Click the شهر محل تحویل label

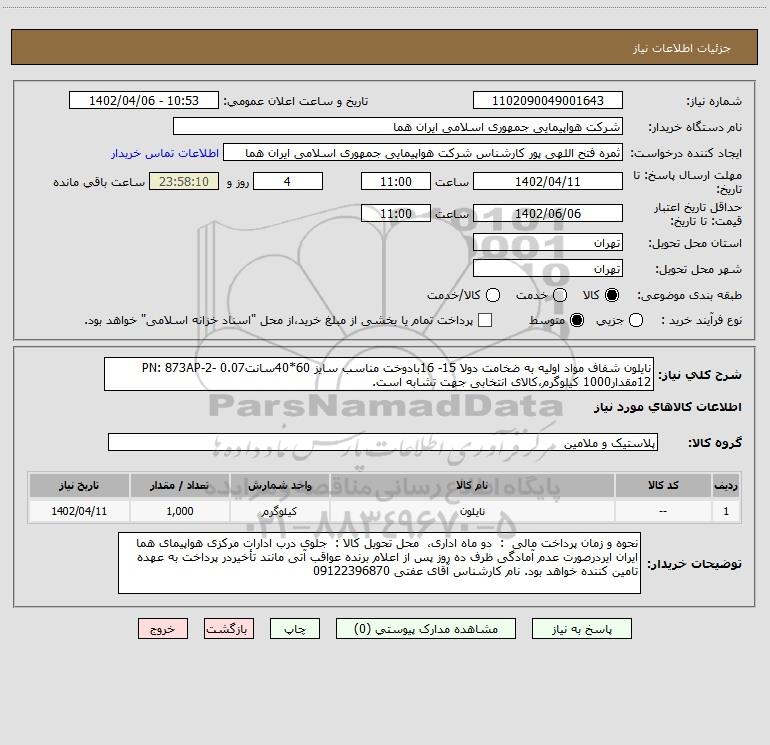point(699,269)
